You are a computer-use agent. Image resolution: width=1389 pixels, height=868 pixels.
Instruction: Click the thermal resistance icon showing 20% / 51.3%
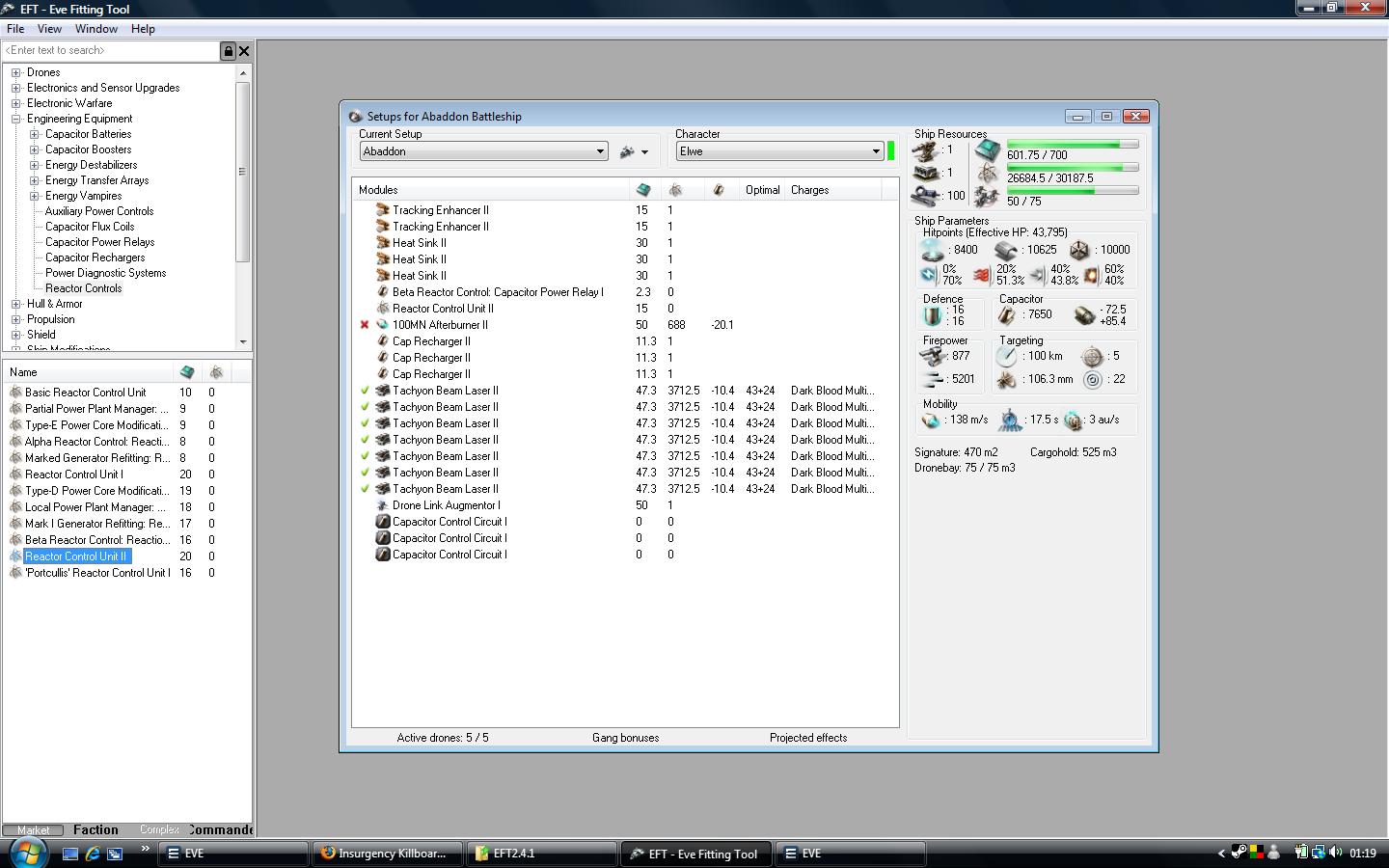[x=982, y=276]
